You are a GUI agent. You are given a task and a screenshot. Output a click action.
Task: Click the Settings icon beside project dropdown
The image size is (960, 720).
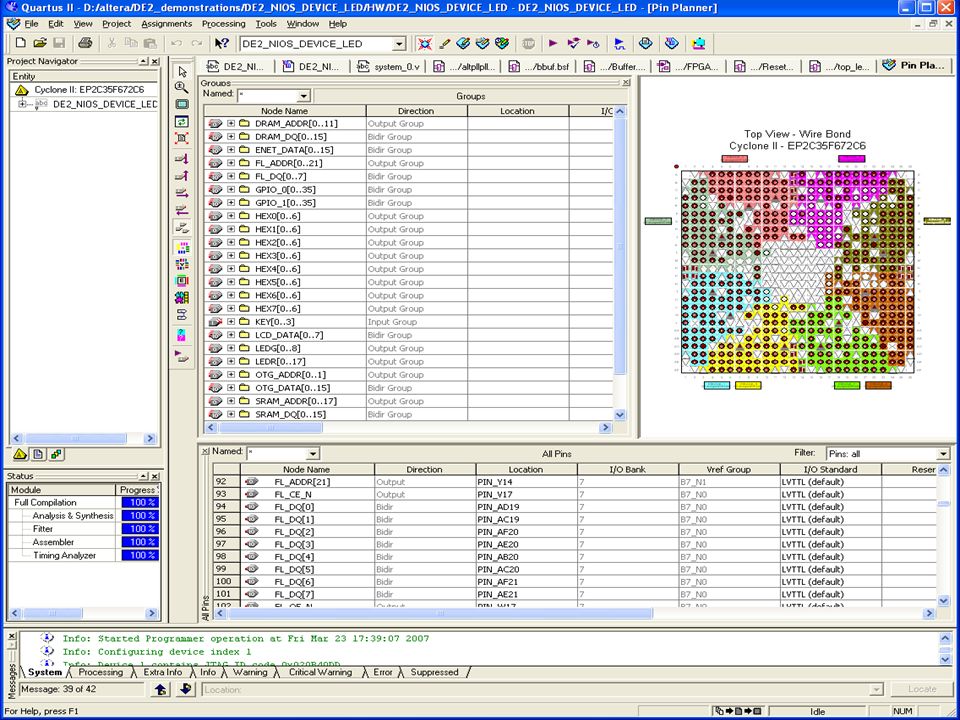(x=424, y=43)
